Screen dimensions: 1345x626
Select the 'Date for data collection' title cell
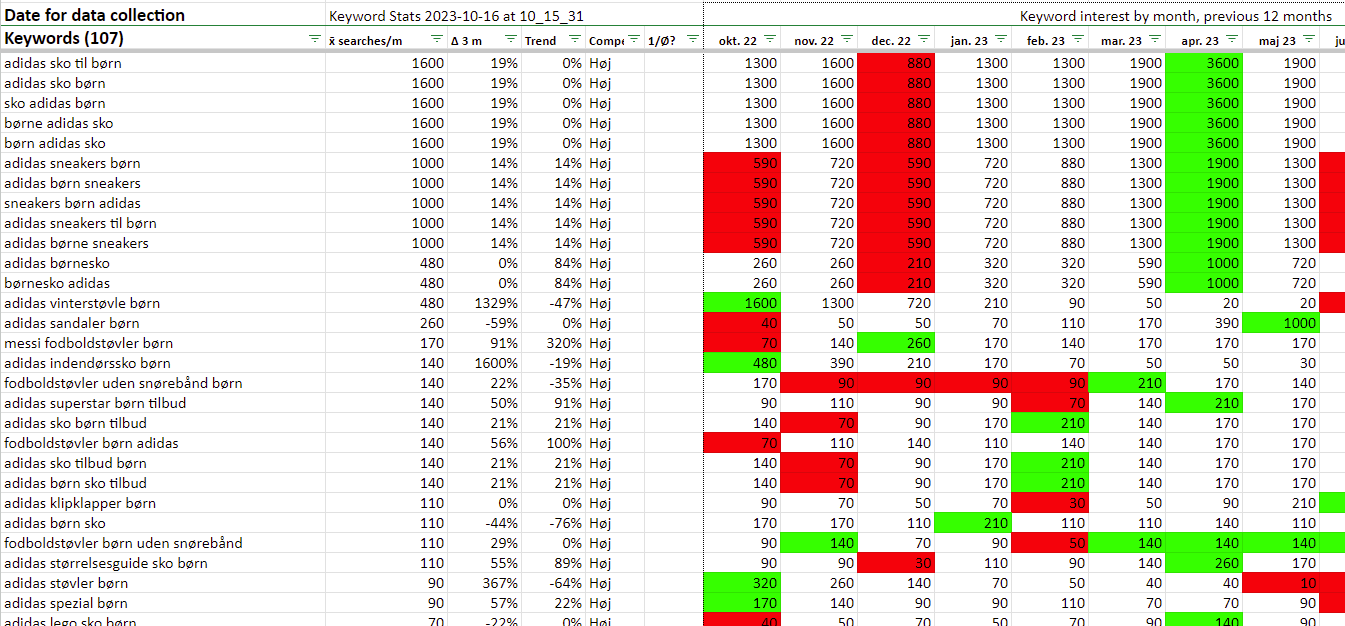95,15
